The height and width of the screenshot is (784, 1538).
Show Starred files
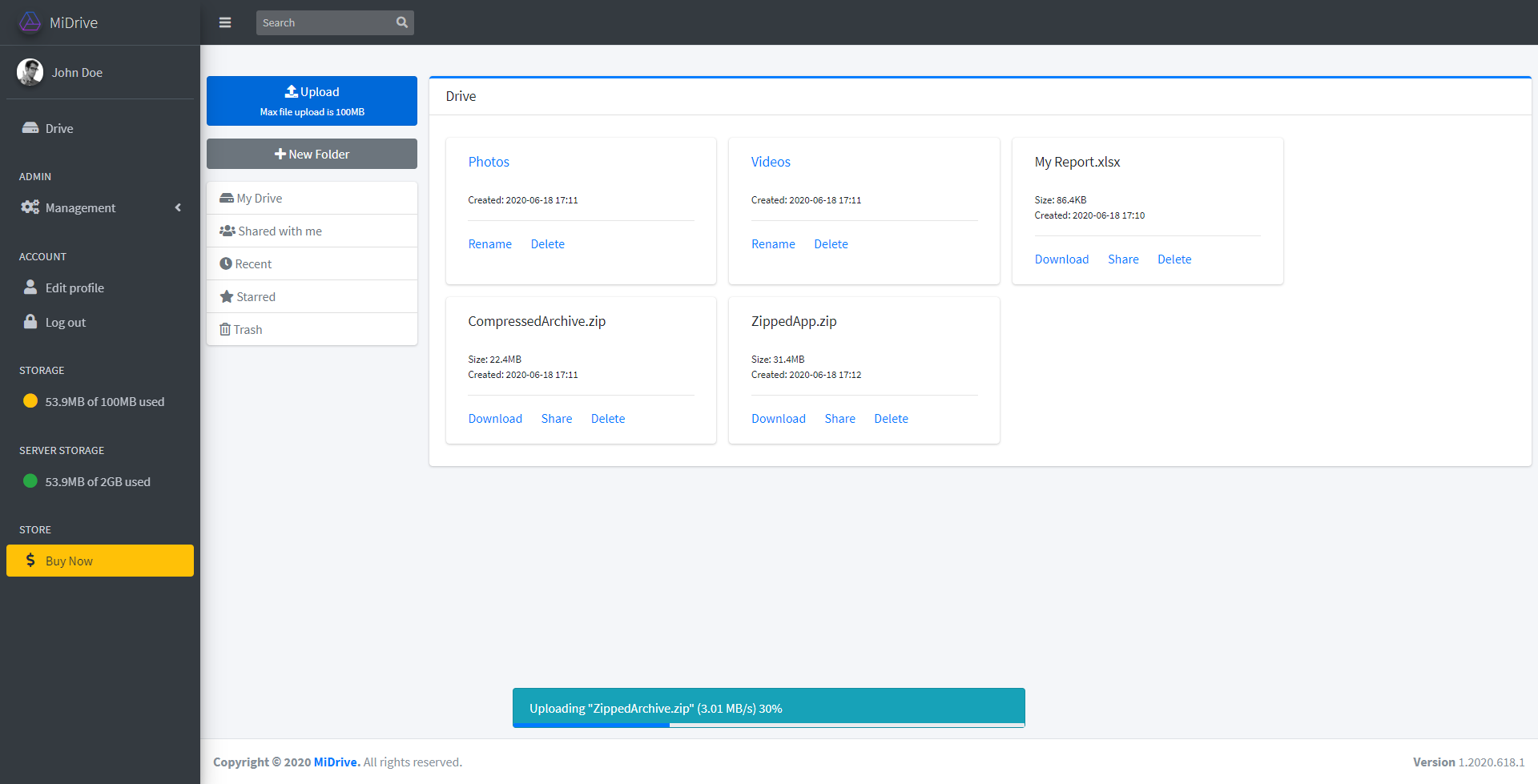point(312,296)
